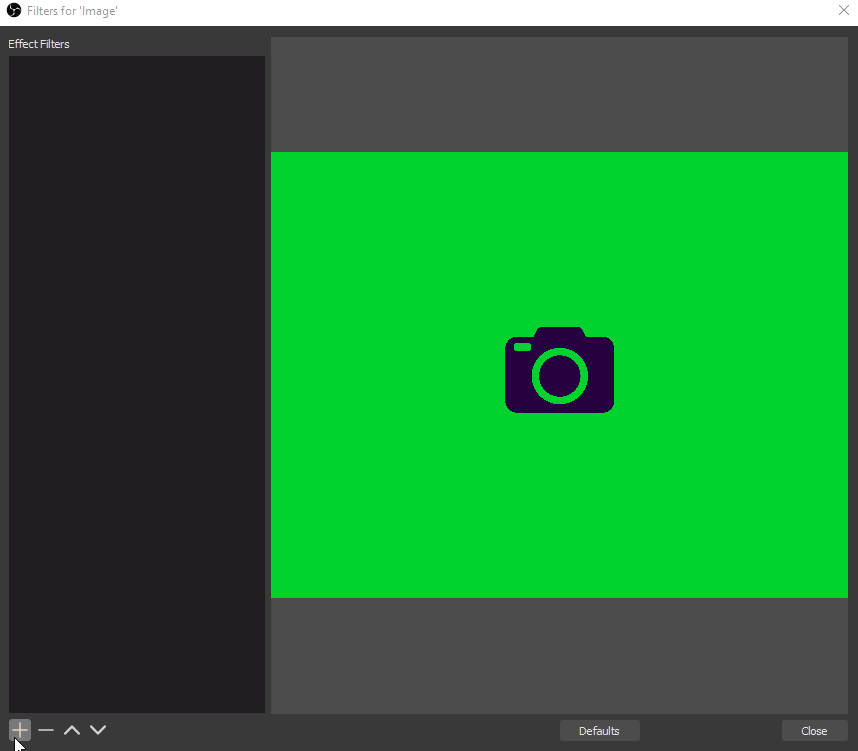
Task: Click the green preview image
Action: tap(400, 250)
